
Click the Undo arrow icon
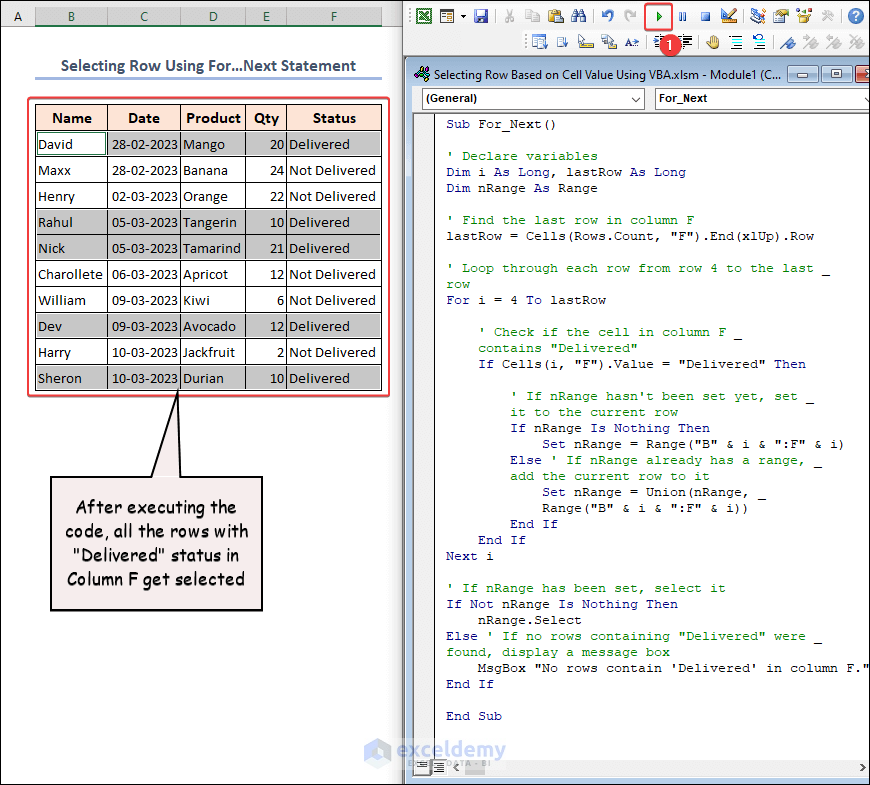point(608,16)
